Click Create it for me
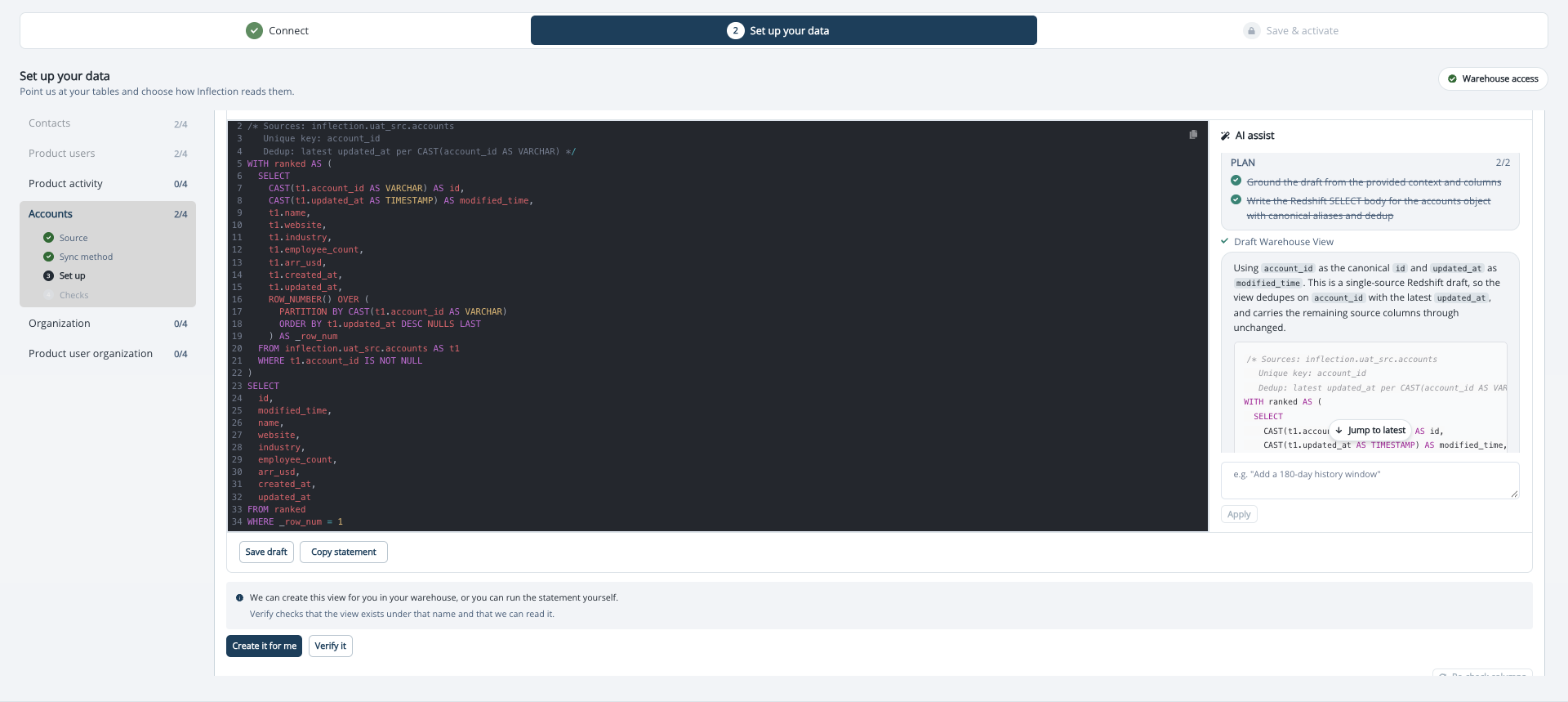The width and height of the screenshot is (1568, 702). [x=264, y=646]
